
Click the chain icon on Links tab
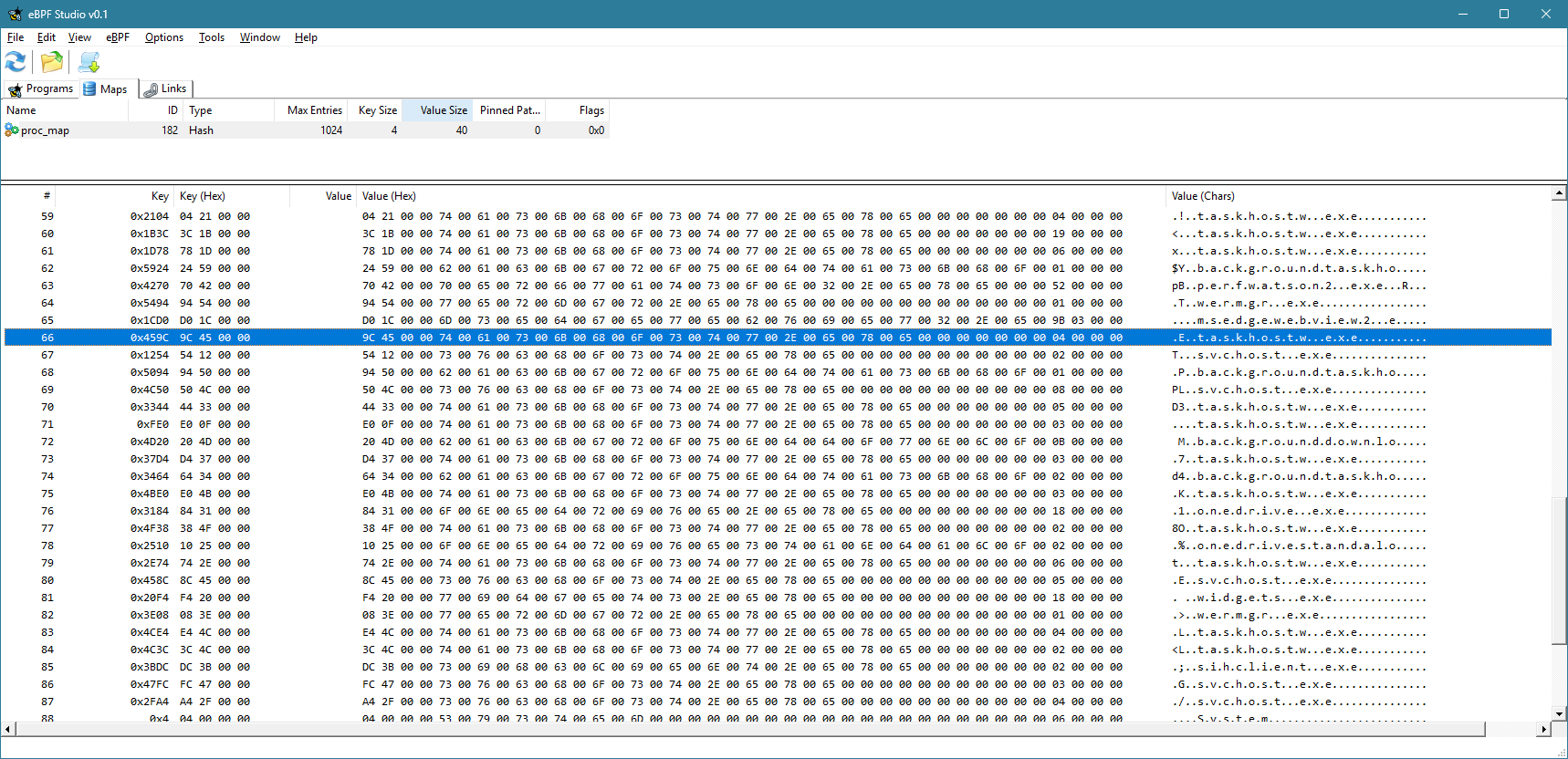point(151,89)
